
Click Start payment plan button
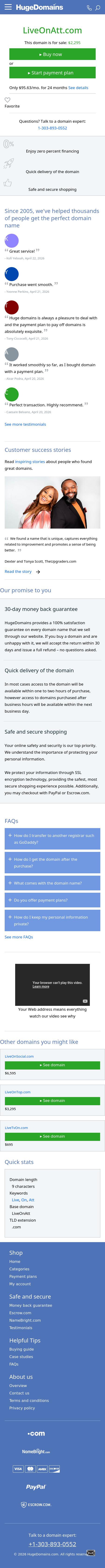(52, 73)
